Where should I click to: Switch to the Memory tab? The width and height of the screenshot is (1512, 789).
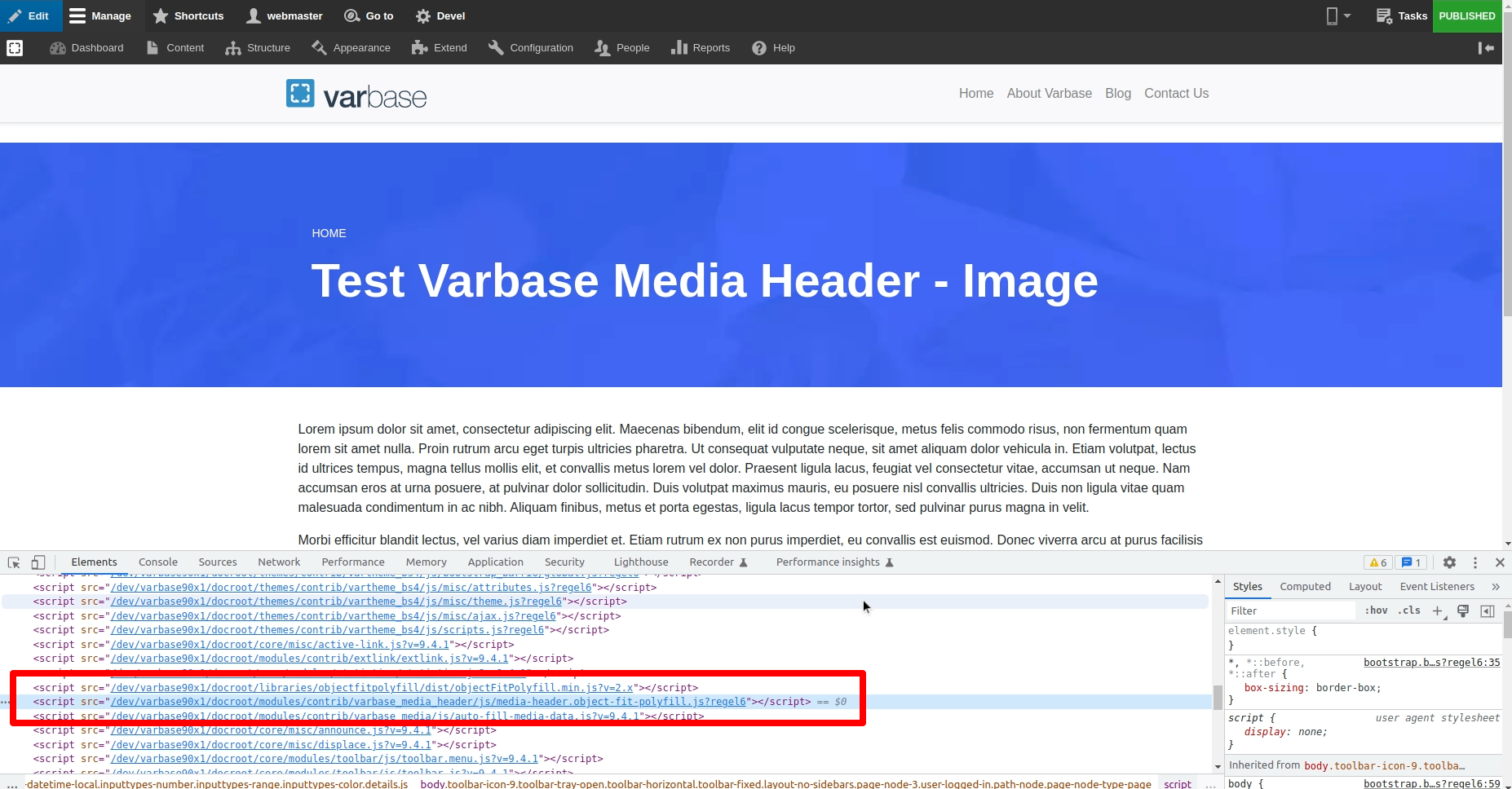tap(427, 562)
